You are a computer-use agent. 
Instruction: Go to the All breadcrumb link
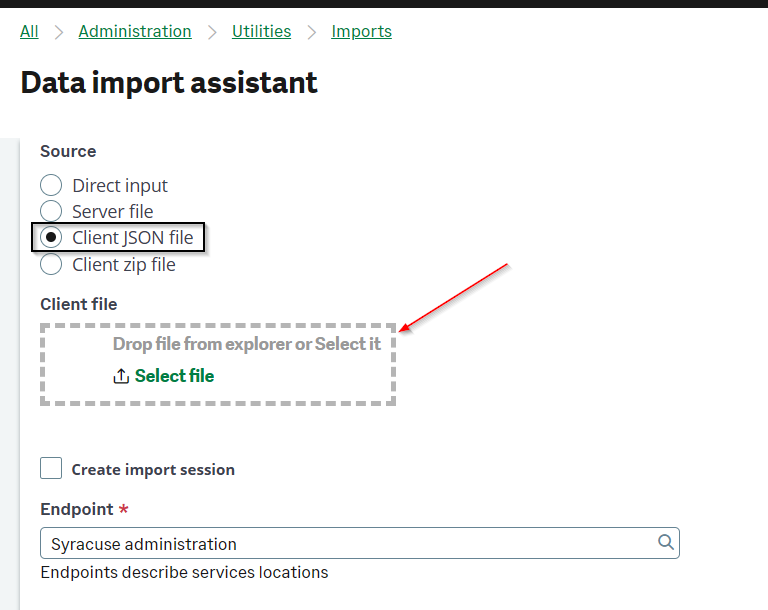point(29,31)
